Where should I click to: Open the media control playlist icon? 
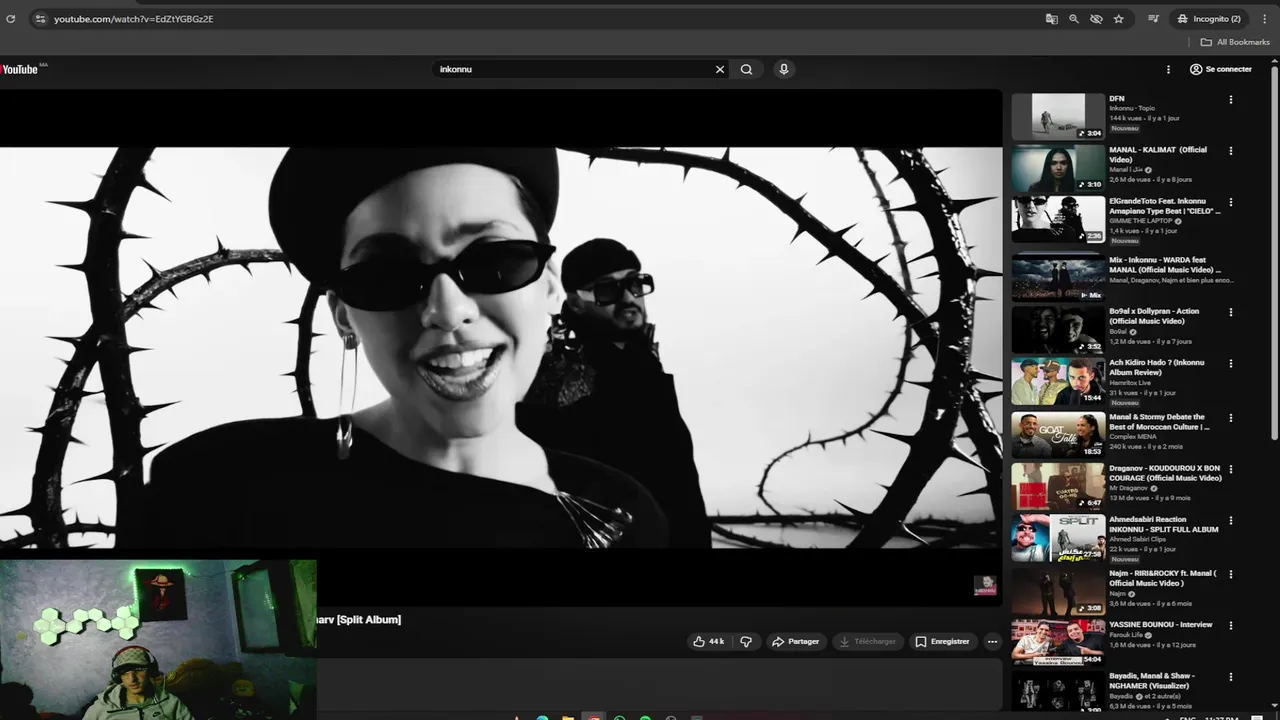1153,19
